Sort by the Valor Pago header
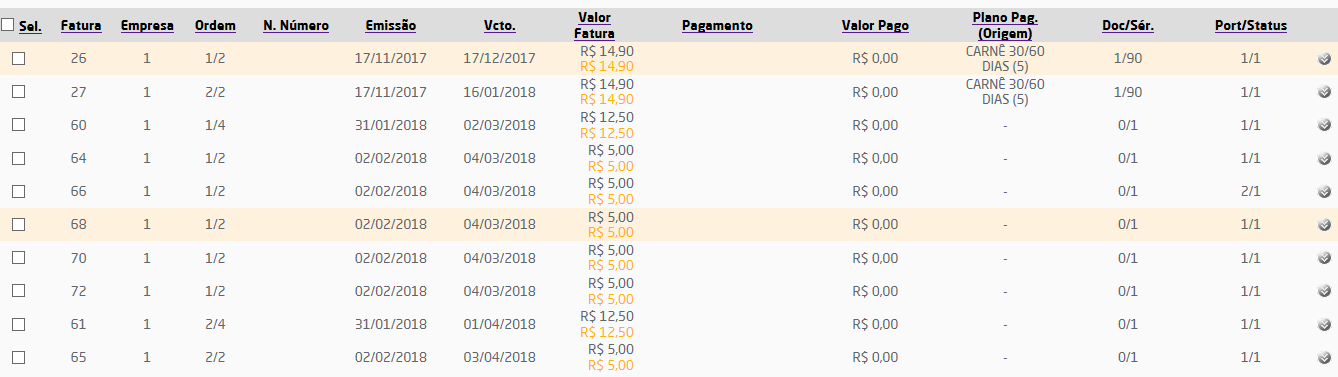 [875, 25]
